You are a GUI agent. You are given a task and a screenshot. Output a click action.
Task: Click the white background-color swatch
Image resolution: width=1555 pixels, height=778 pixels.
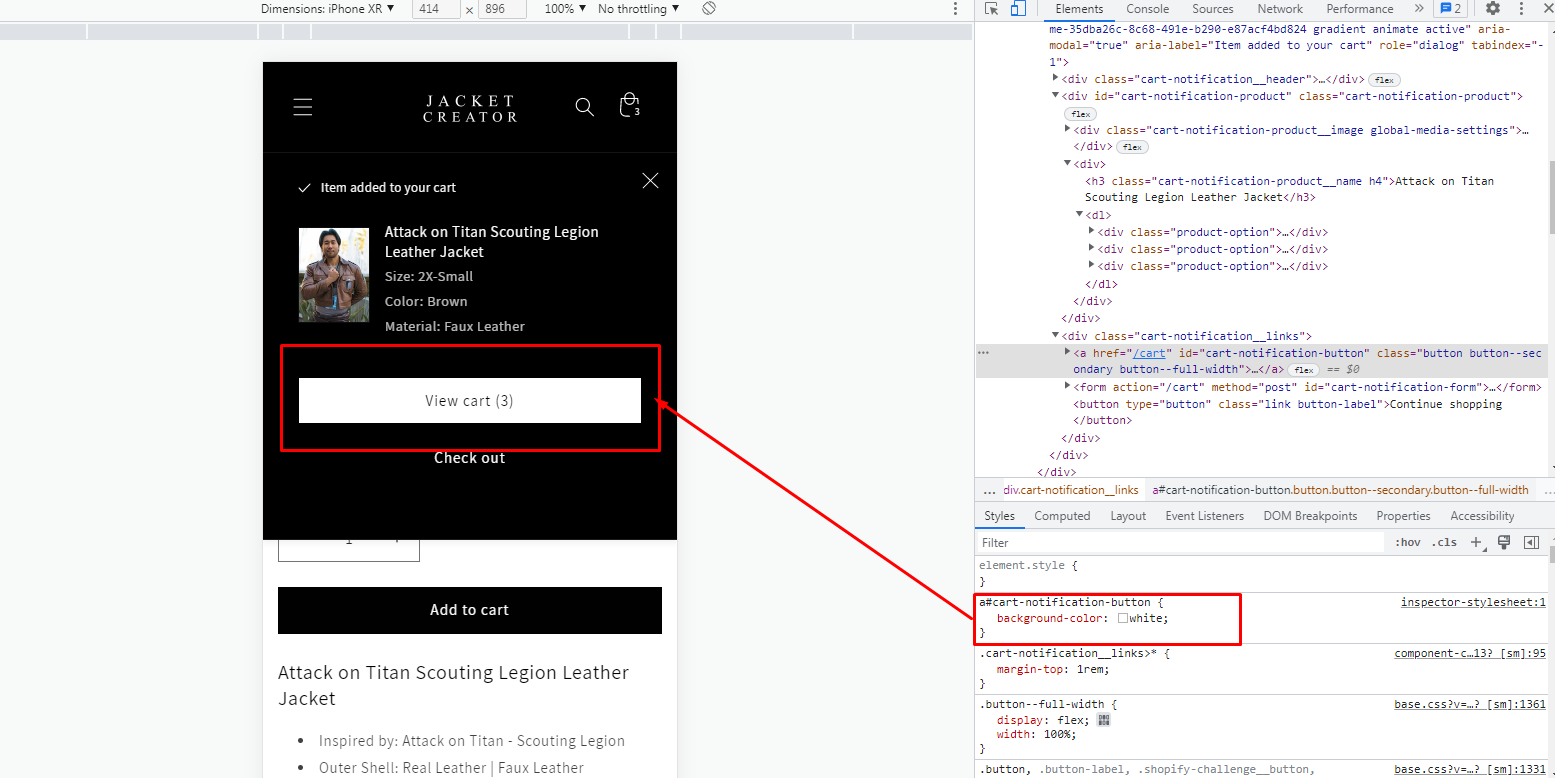[x=1123, y=619]
